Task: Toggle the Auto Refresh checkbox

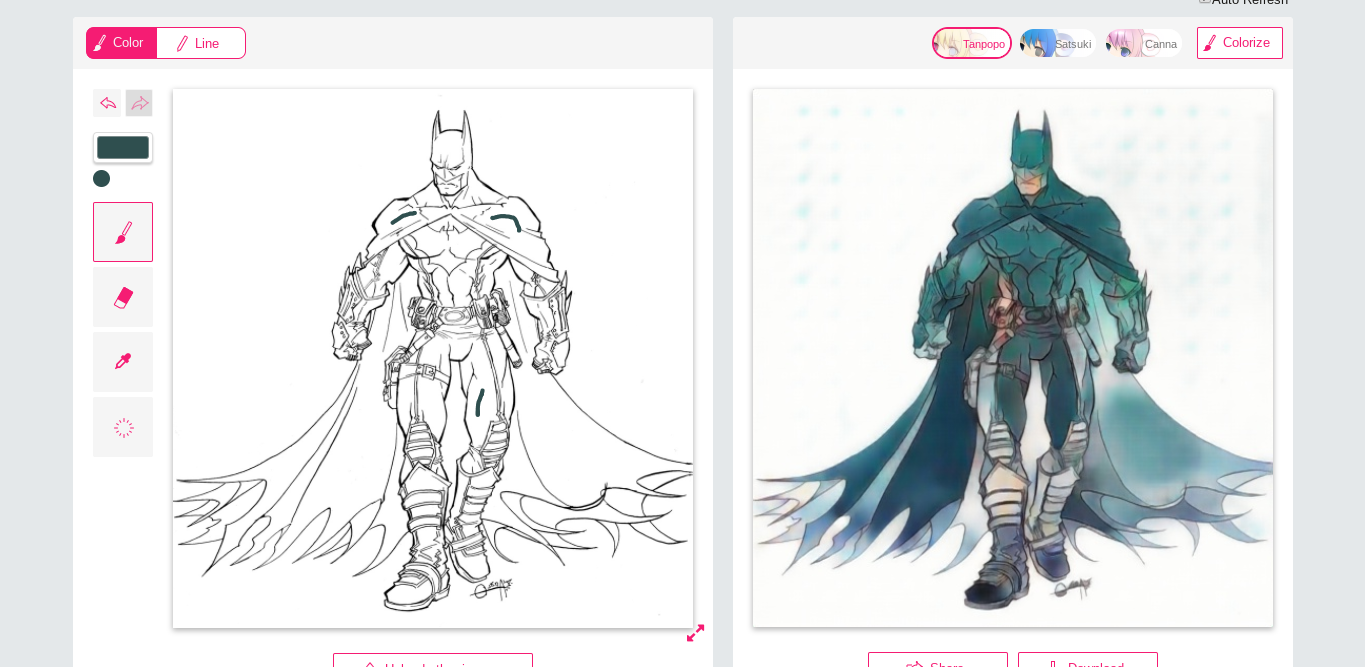Action: point(1204,1)
